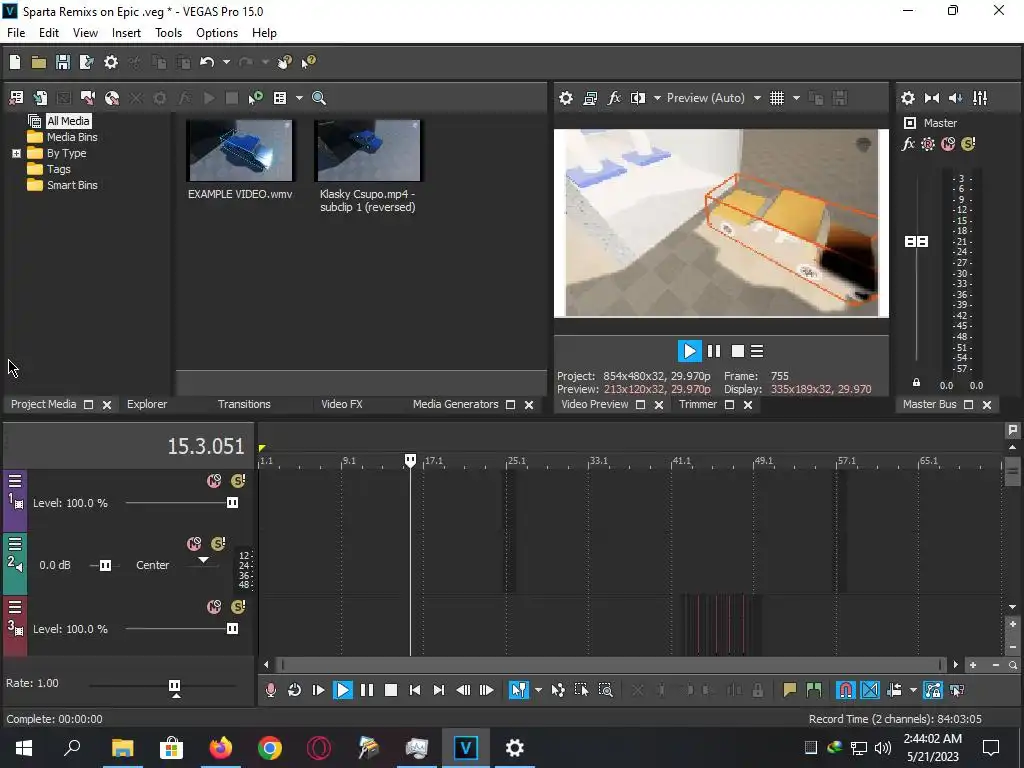Screen dimensions: 1024x768
Task: Insert a region with the region icon
Action: 814,690
